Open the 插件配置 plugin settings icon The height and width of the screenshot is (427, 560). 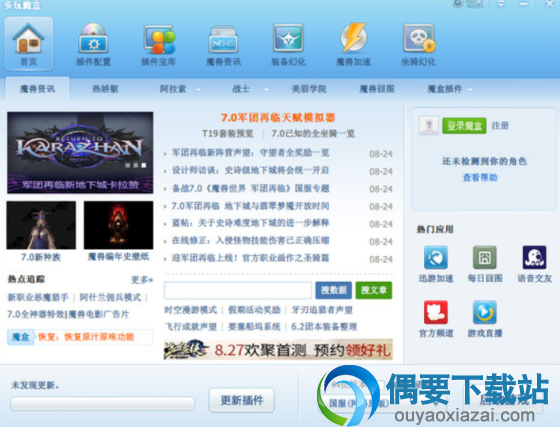(x=93, y=38)
